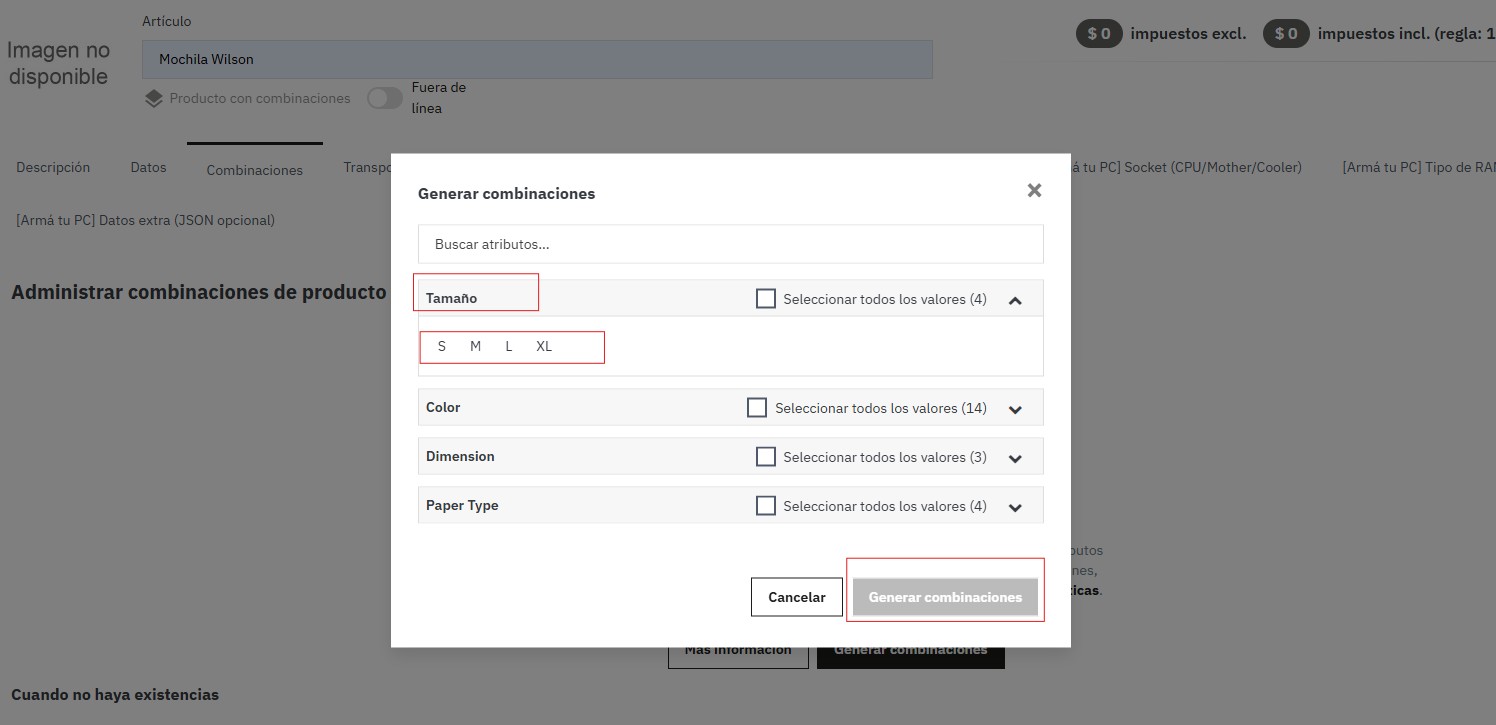This screenshot has width=1496, height=725.
Task: Click the Imagen no disponible placeholder
Action: click(x=58, y=63)
